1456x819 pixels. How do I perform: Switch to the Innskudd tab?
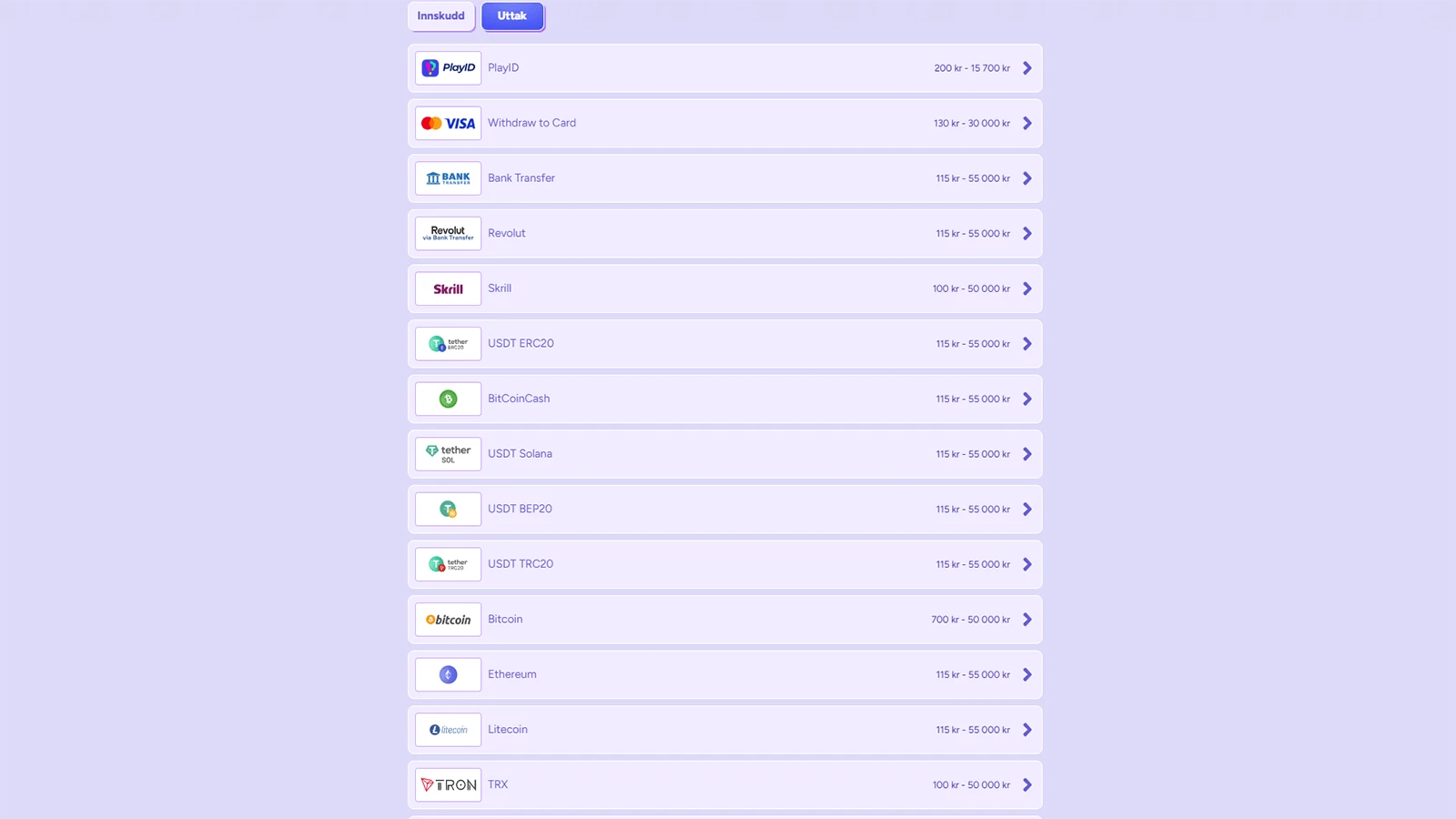click(x=440, y=16)
